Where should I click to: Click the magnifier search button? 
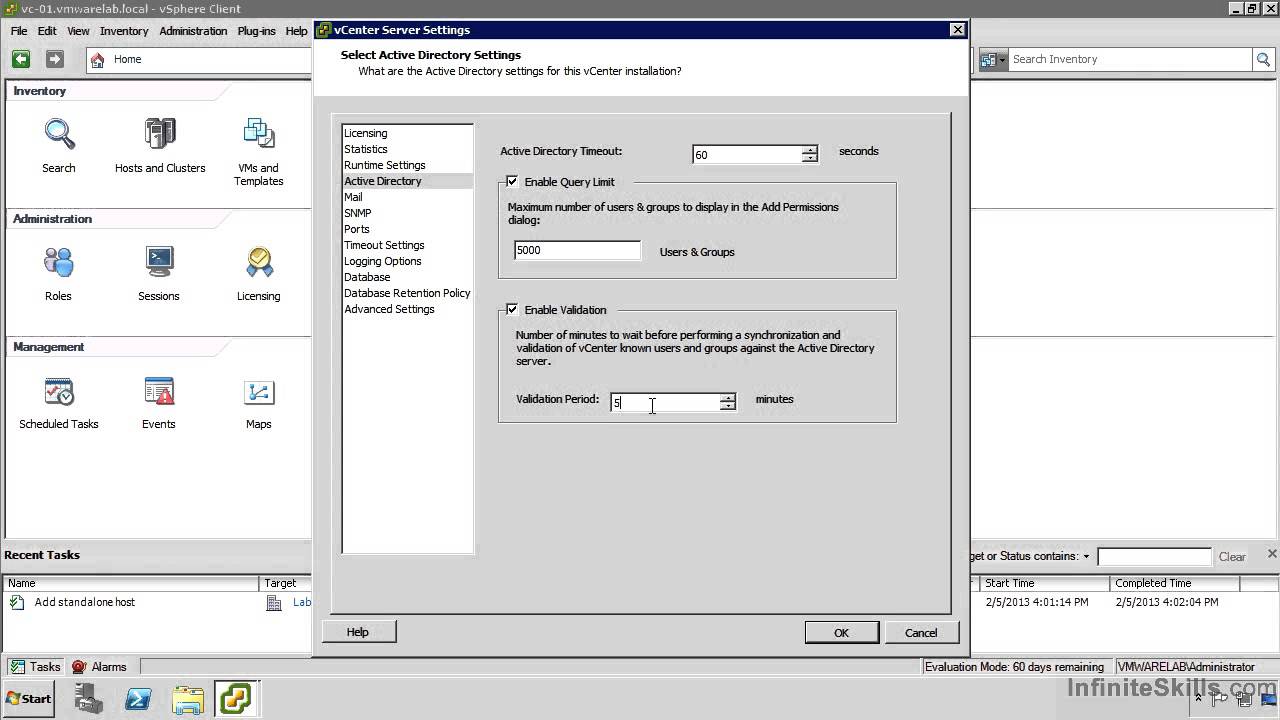pyautogui.click(x=1263, y=59)
